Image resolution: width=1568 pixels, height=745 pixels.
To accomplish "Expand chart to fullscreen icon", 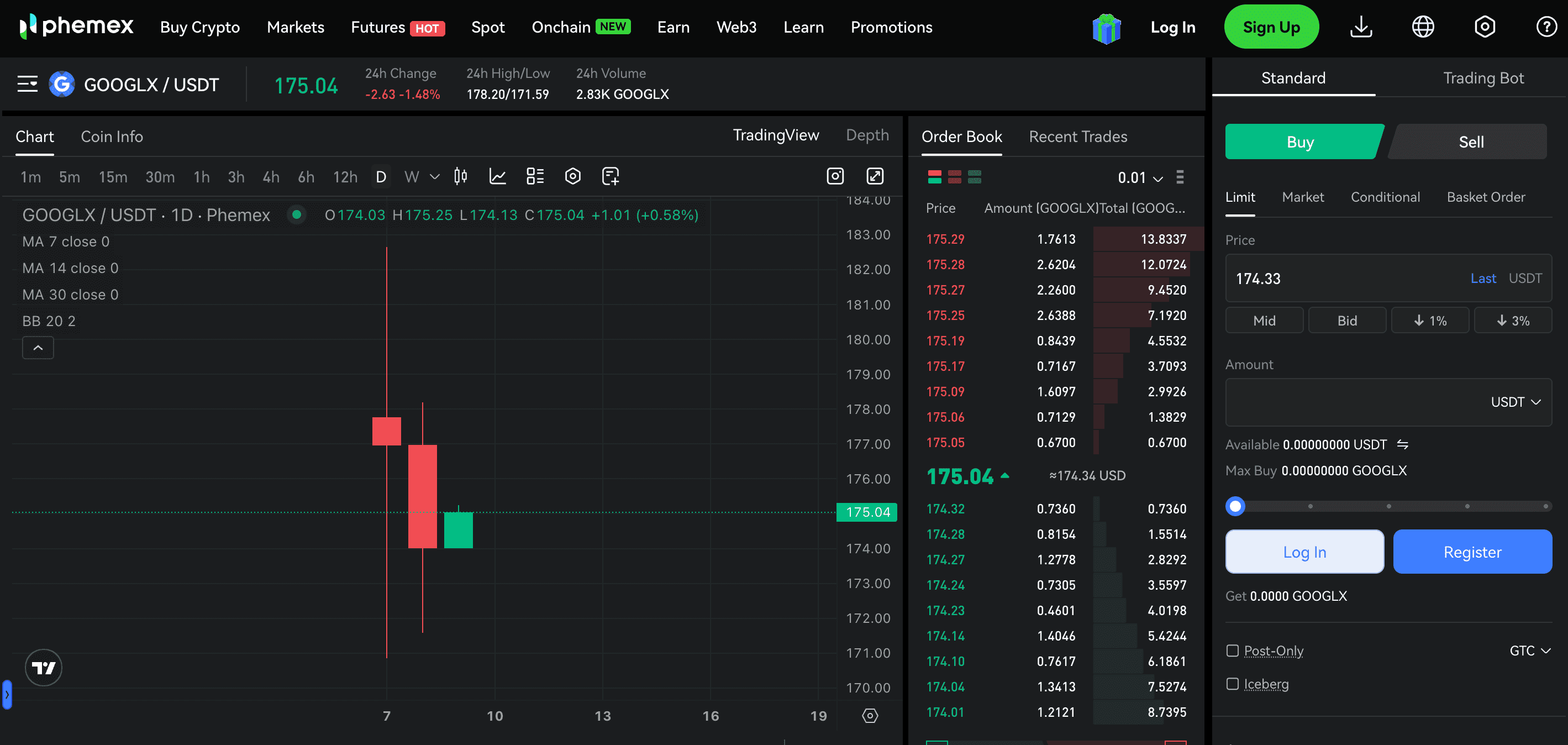I will pyautogui.click(x=875, y=176).
